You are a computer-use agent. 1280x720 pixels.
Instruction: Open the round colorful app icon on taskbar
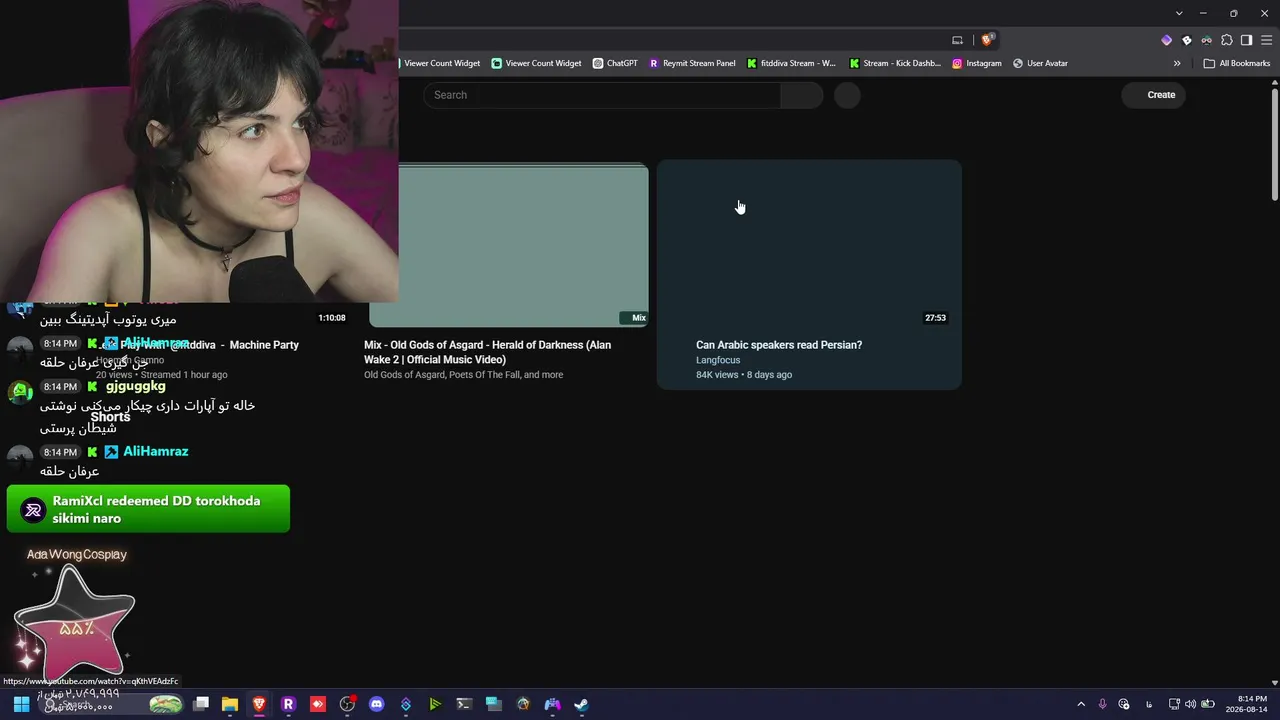[523, 704]
